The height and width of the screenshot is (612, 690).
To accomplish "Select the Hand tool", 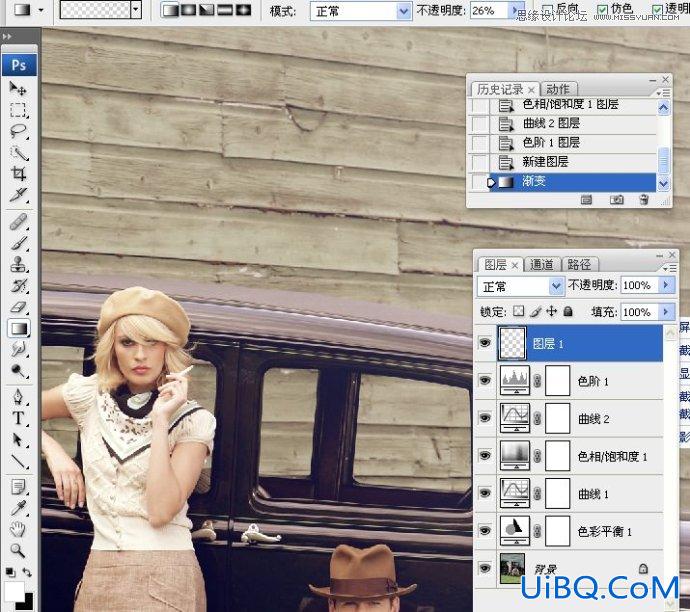I will (x=18, y=529).
